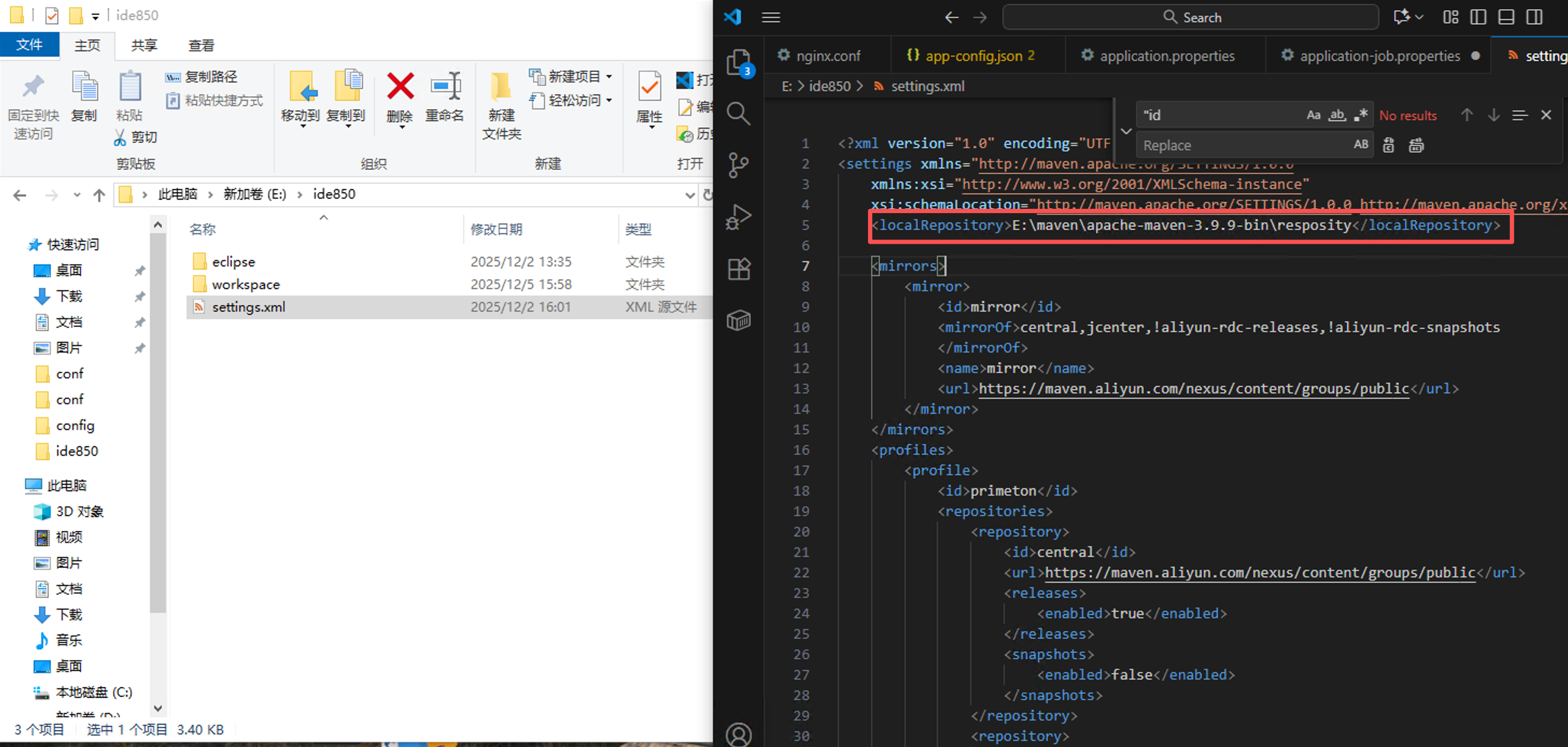
Task: Open Run and Debug view
Action: click(738, 216)
